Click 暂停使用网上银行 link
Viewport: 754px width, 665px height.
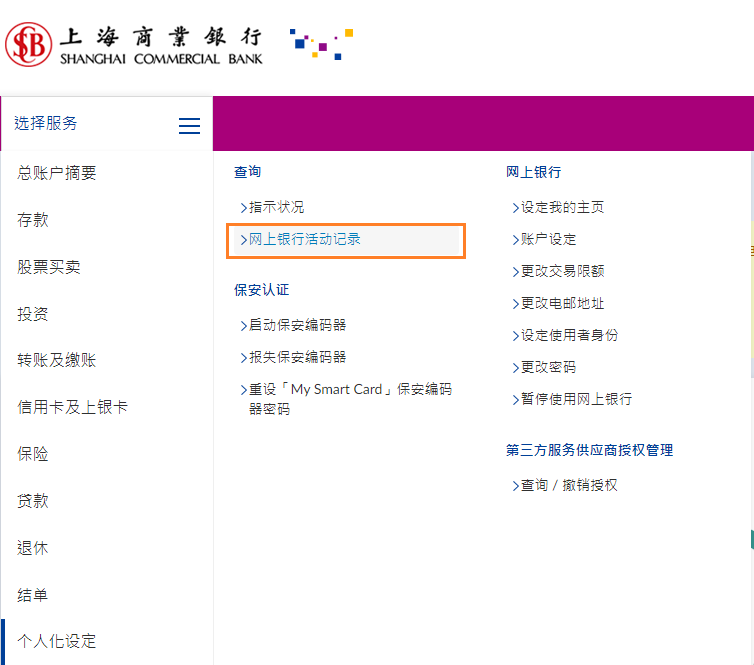pos(576,399)
